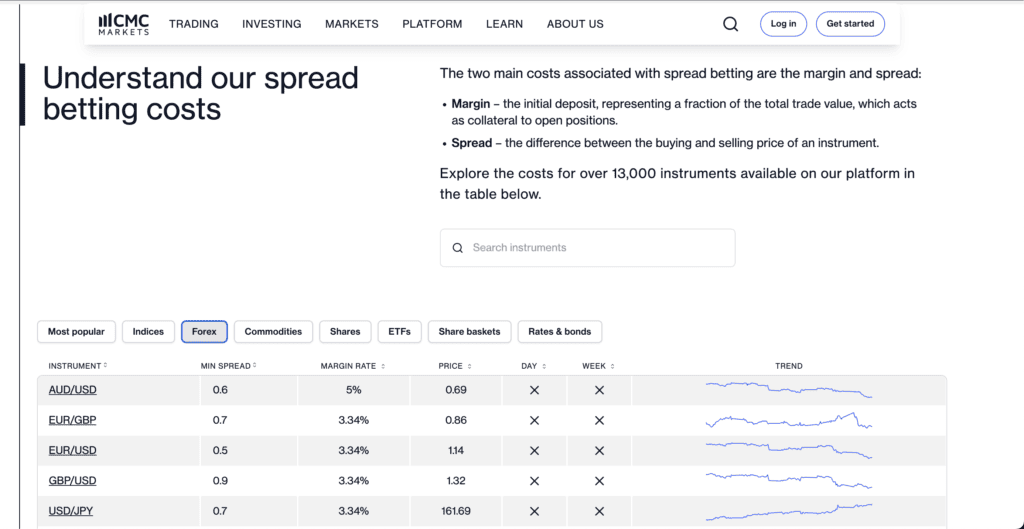1024x529 pixels.
Task: Open the GBP/USD instrument link
Action: click(x=72, y=481)
